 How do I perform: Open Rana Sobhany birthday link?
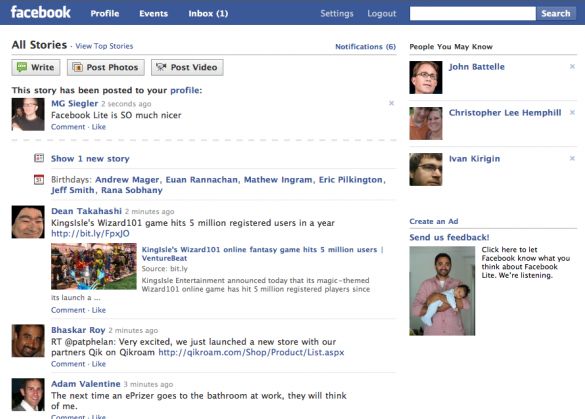pos(132,190)
